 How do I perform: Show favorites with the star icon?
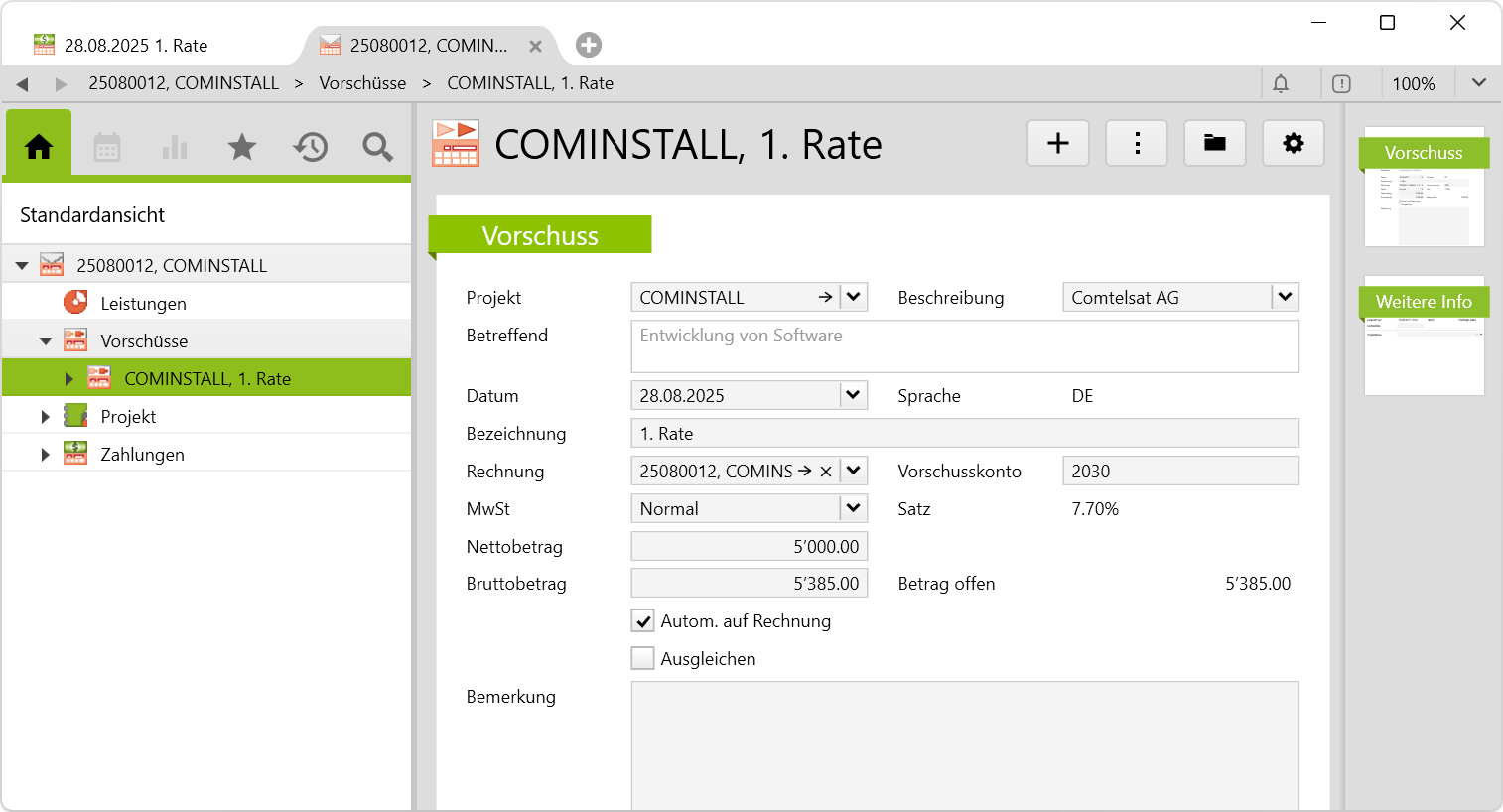coord(242,148)
